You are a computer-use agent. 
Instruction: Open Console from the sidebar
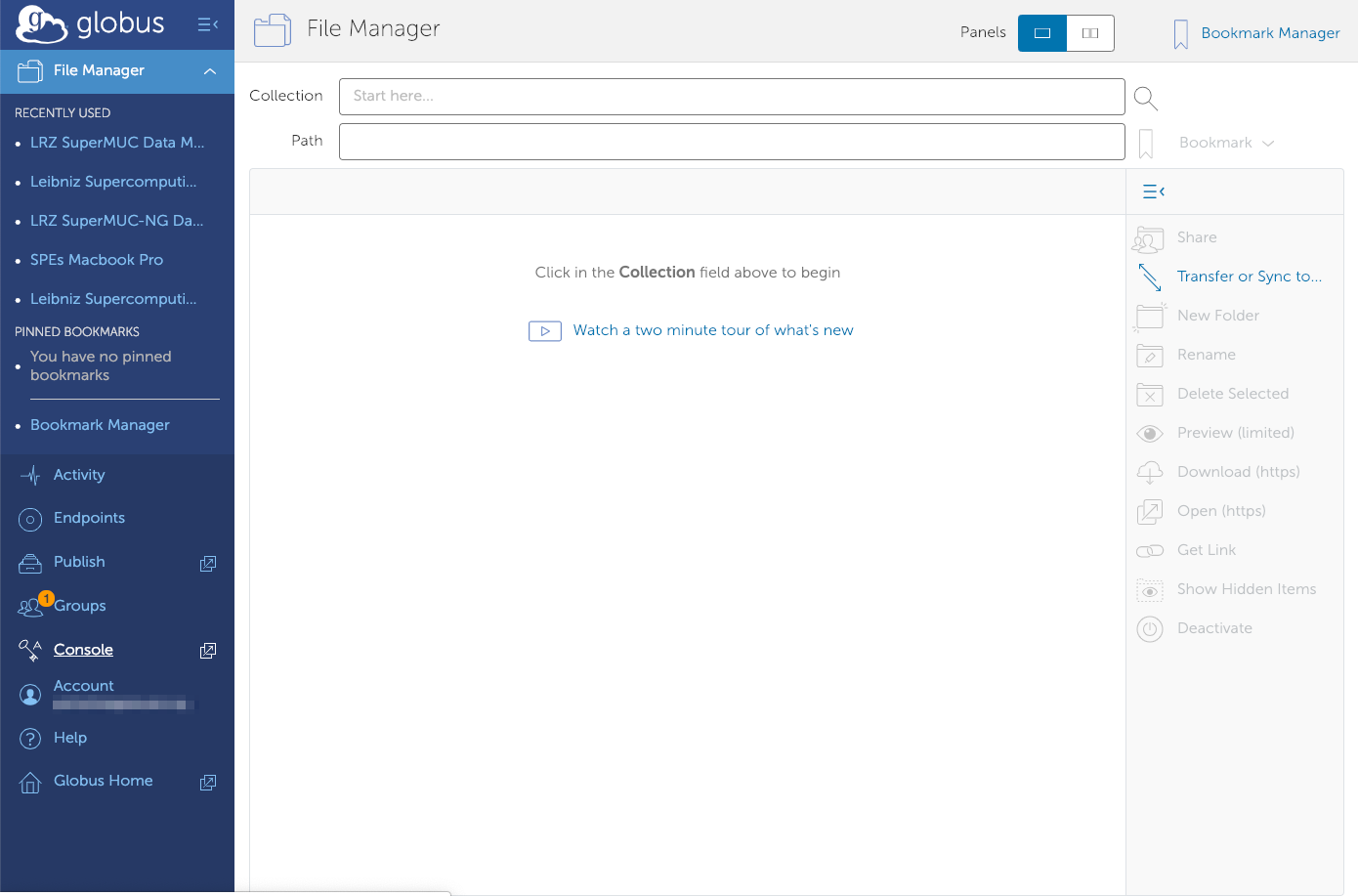pos(83,650)
